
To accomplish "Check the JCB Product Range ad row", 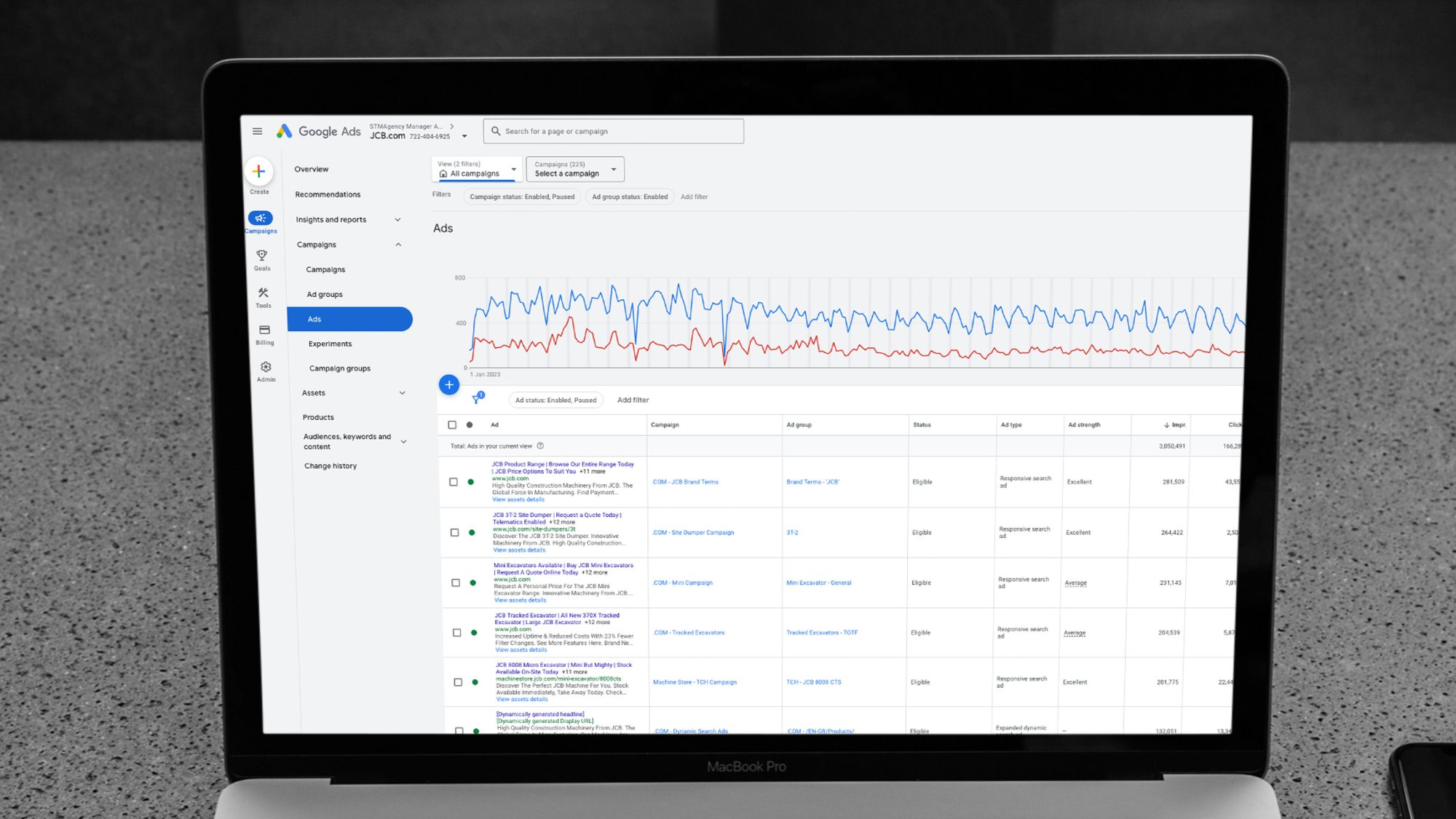I will point(454,482).
